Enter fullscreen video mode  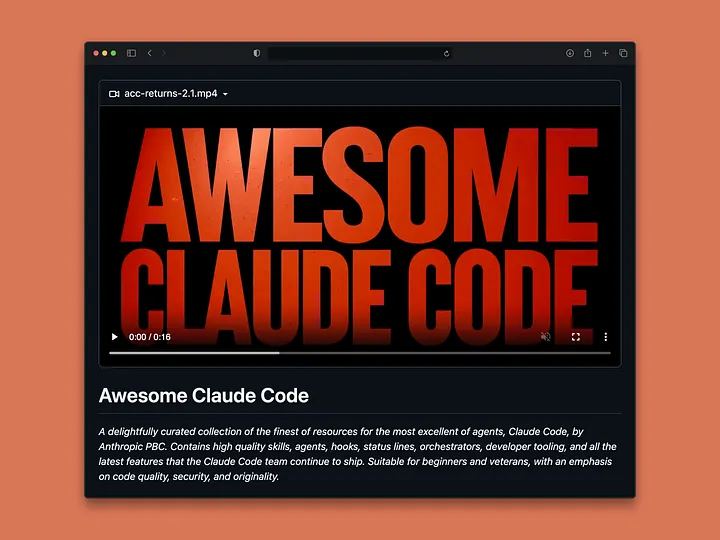(x=576, y=337)
